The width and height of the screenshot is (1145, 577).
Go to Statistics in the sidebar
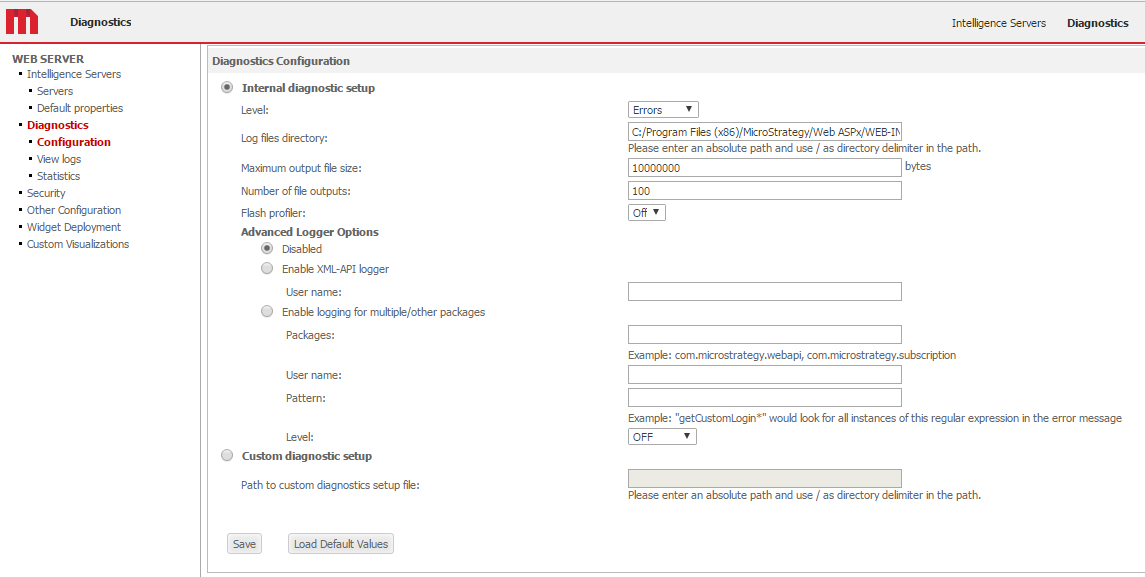click(58, 176)
